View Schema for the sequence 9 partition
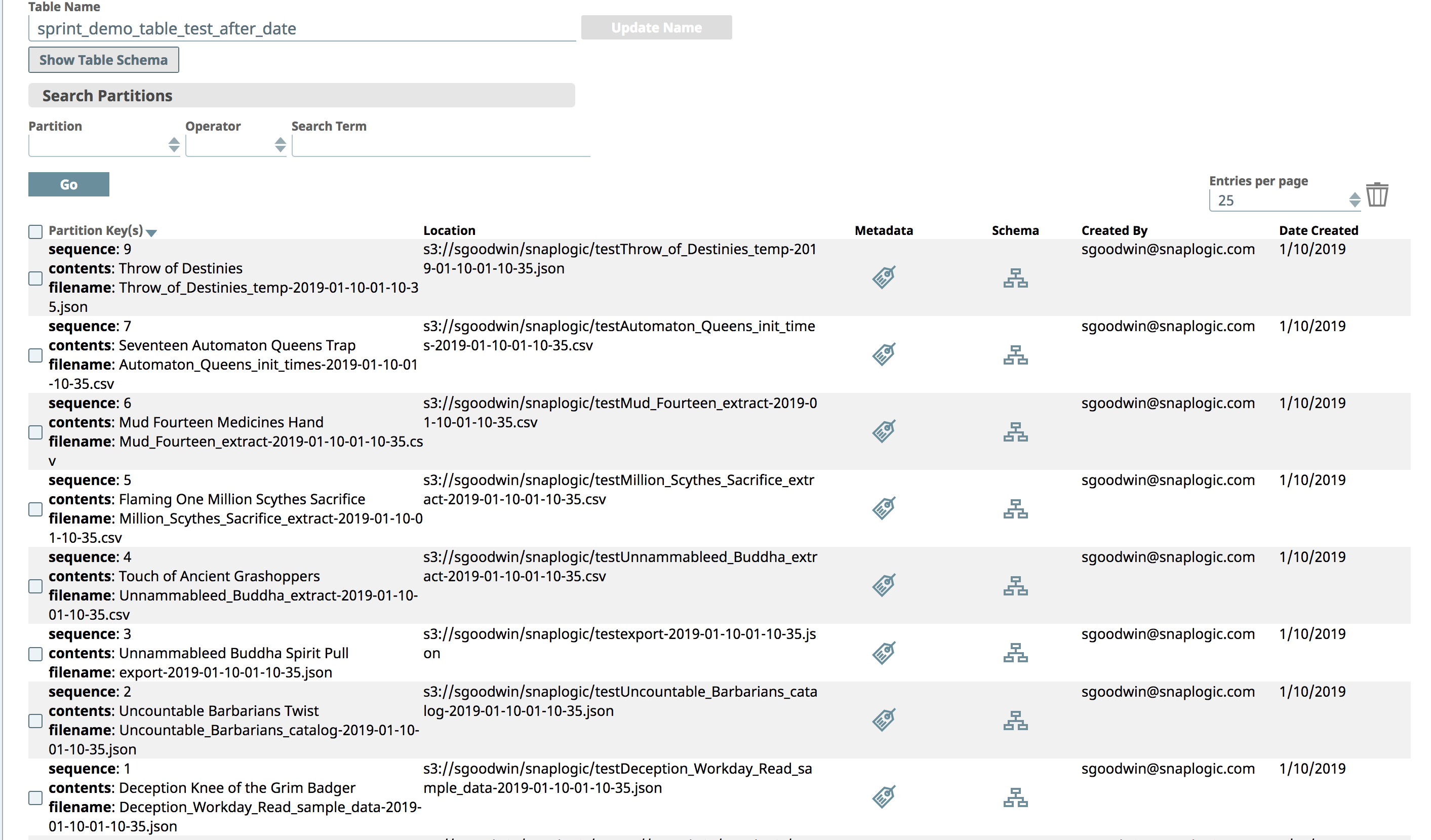Screen dimensions: 1431x840 [x=1016, y=278]
